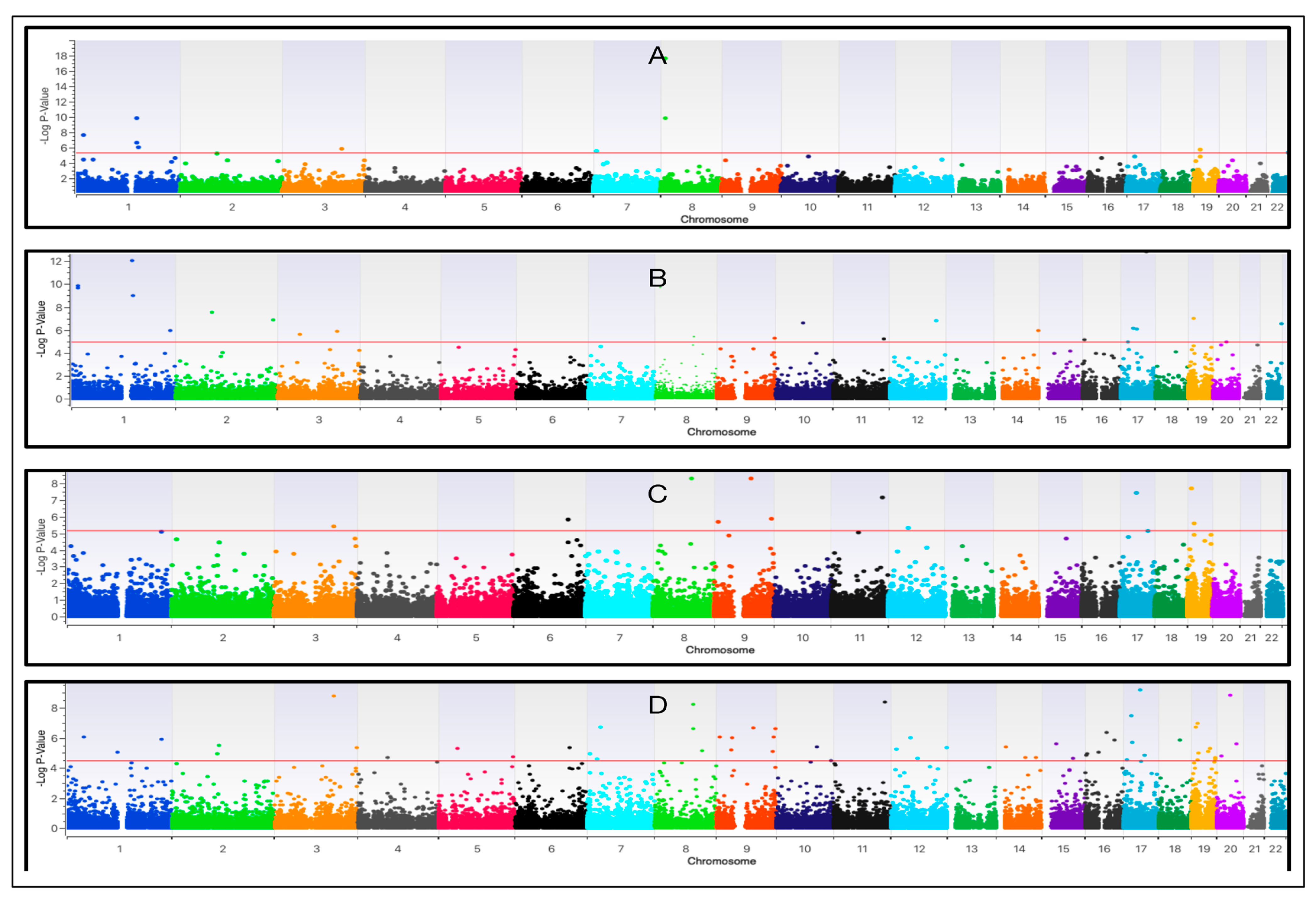The height and width of the screenshot is (898, 1316).
Task: Select the -Log P-Value axis title in panel C
Action: click(41, 547)
